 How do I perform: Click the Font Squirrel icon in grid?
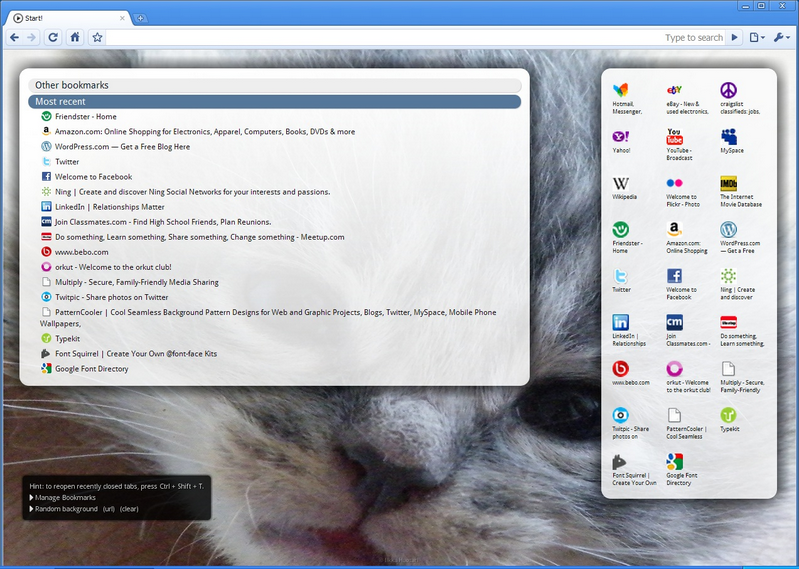[620, 462]
